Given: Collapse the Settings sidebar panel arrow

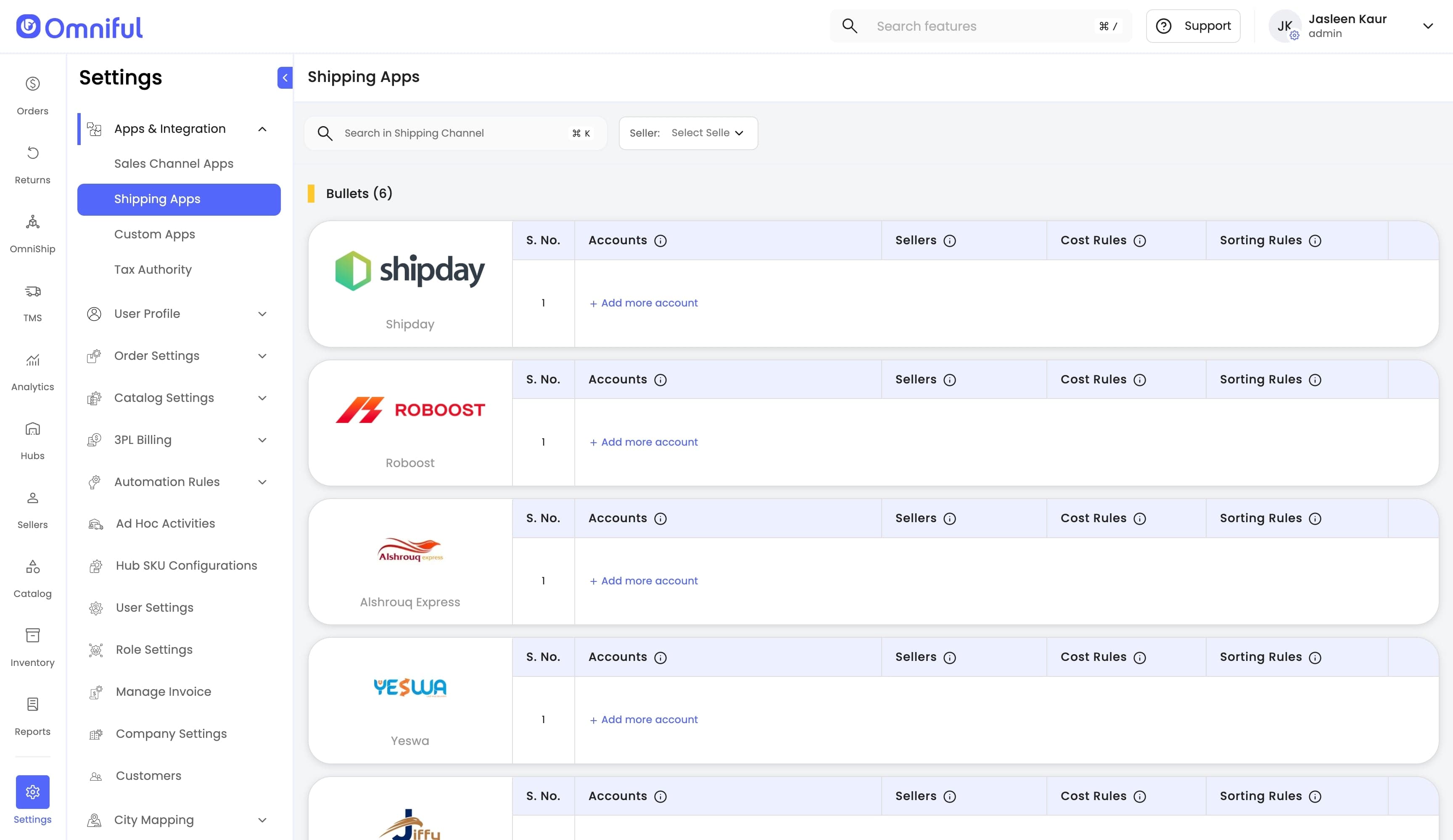Looking at the screenshot, I should [x=285, y=78].
